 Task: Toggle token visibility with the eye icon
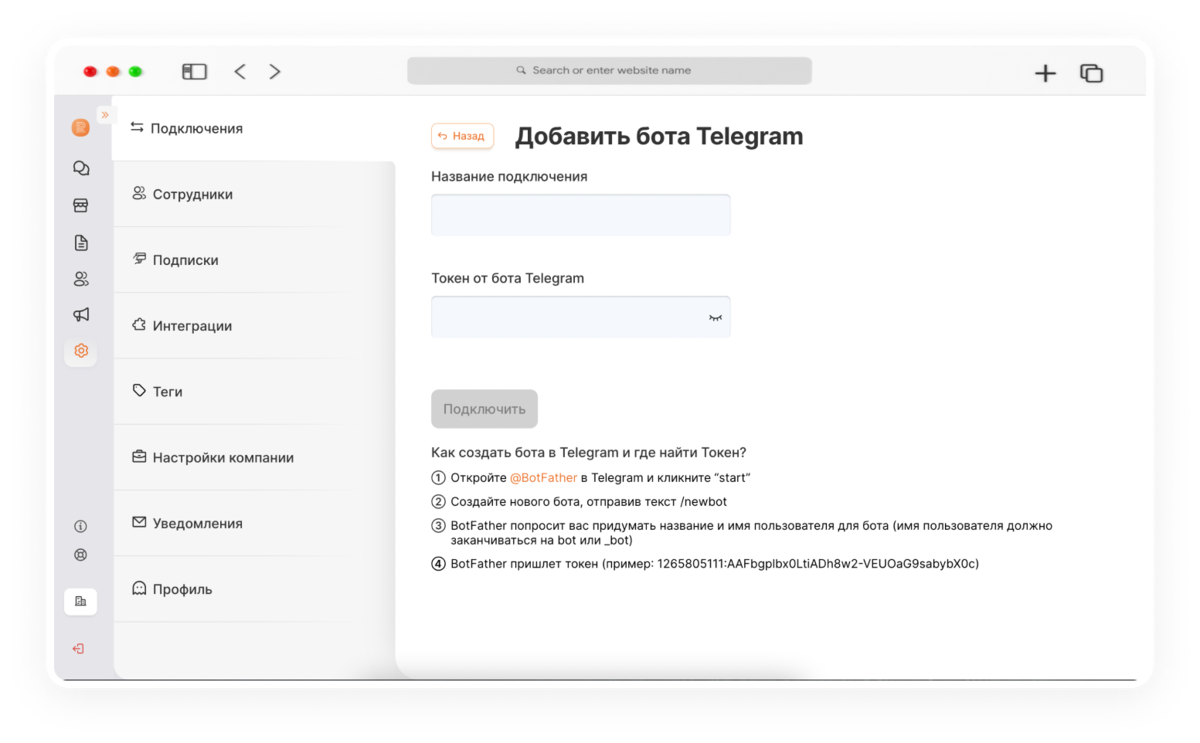click(715, 318)
